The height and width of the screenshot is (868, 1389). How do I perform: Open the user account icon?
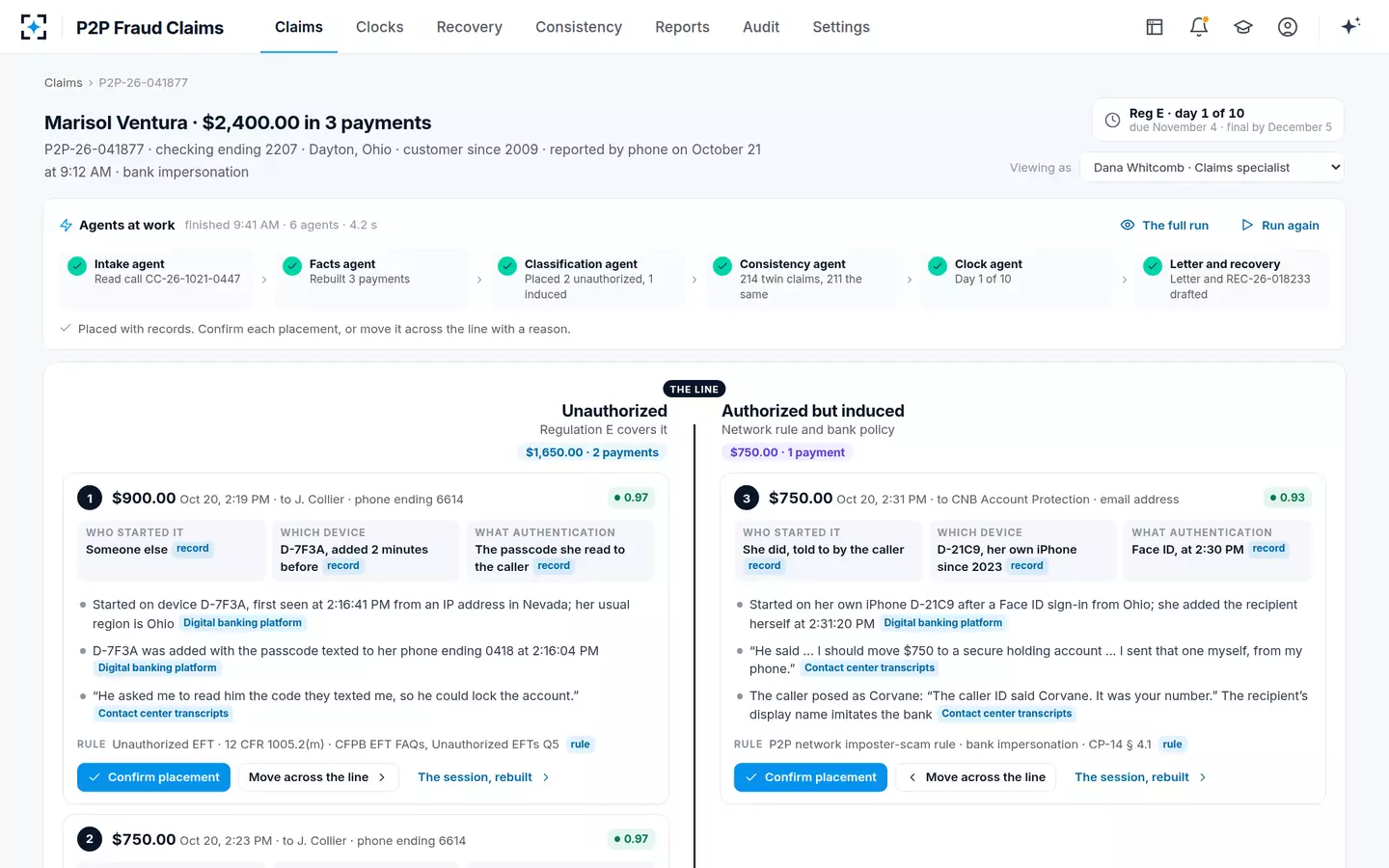point(1288,27)
